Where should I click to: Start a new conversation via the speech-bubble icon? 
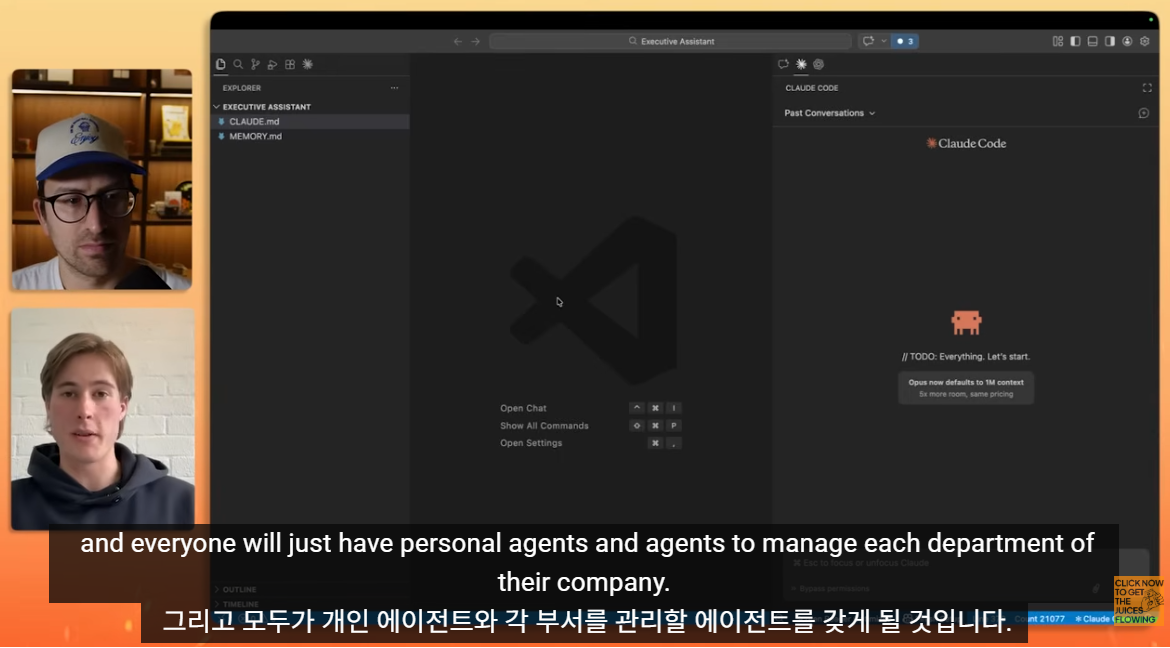coord(1143,113)
